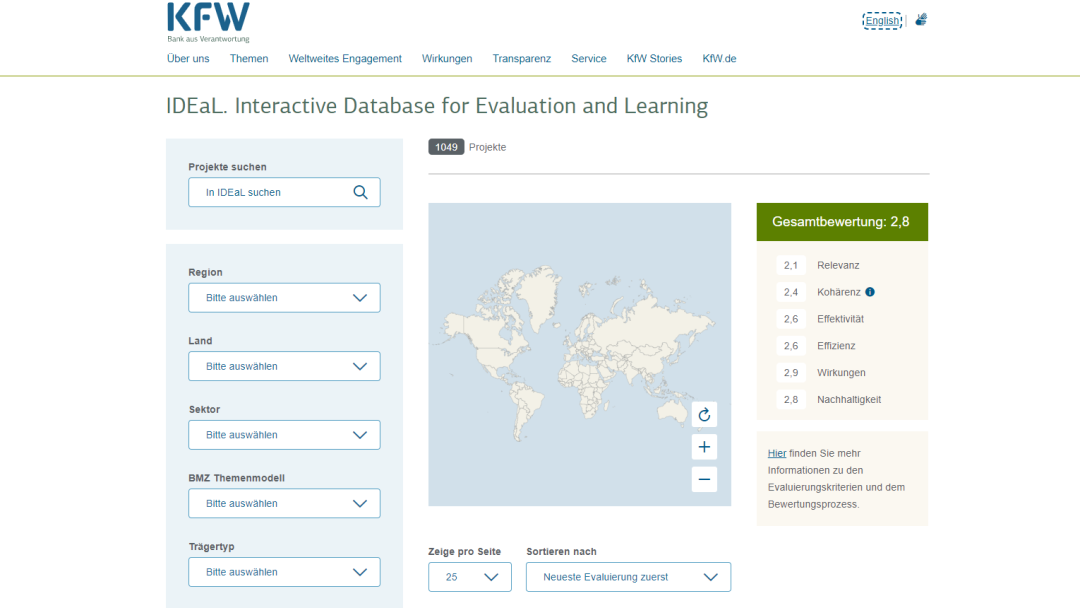Click the 1049 projects count badge

(x=446, y=147)
